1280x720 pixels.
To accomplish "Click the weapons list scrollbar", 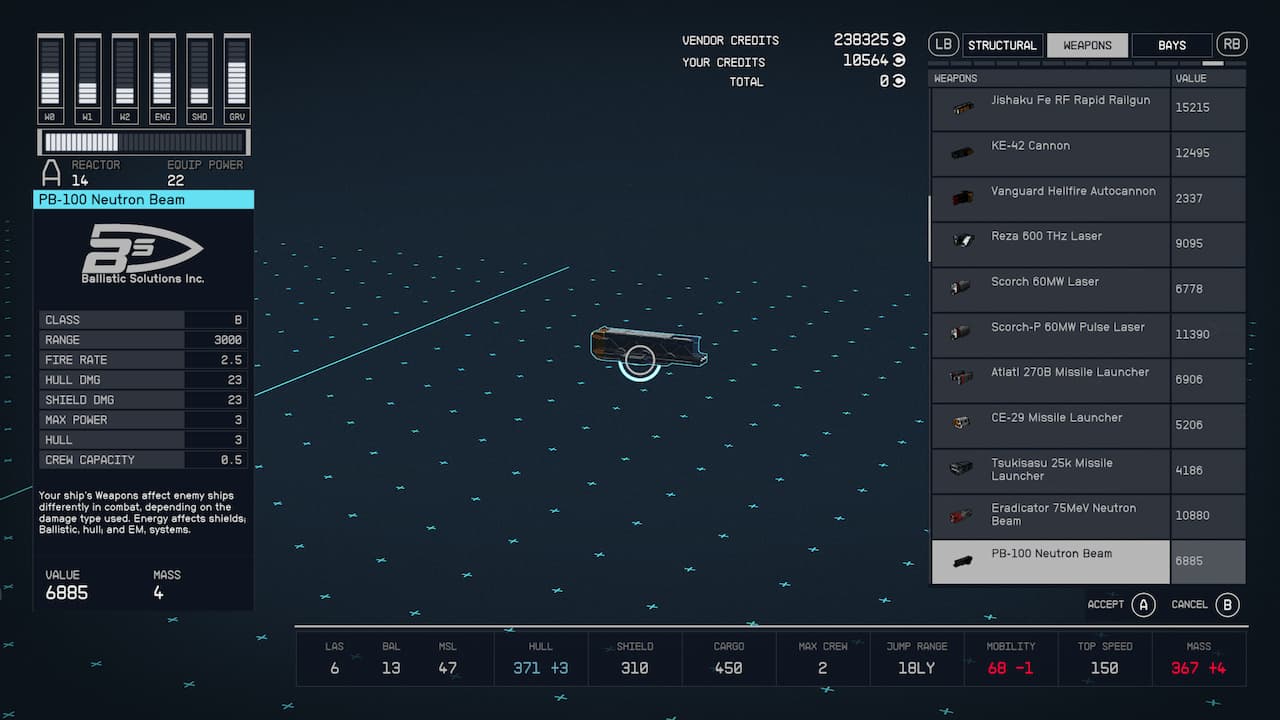I will pyautogui.click(x=930, y=229).
